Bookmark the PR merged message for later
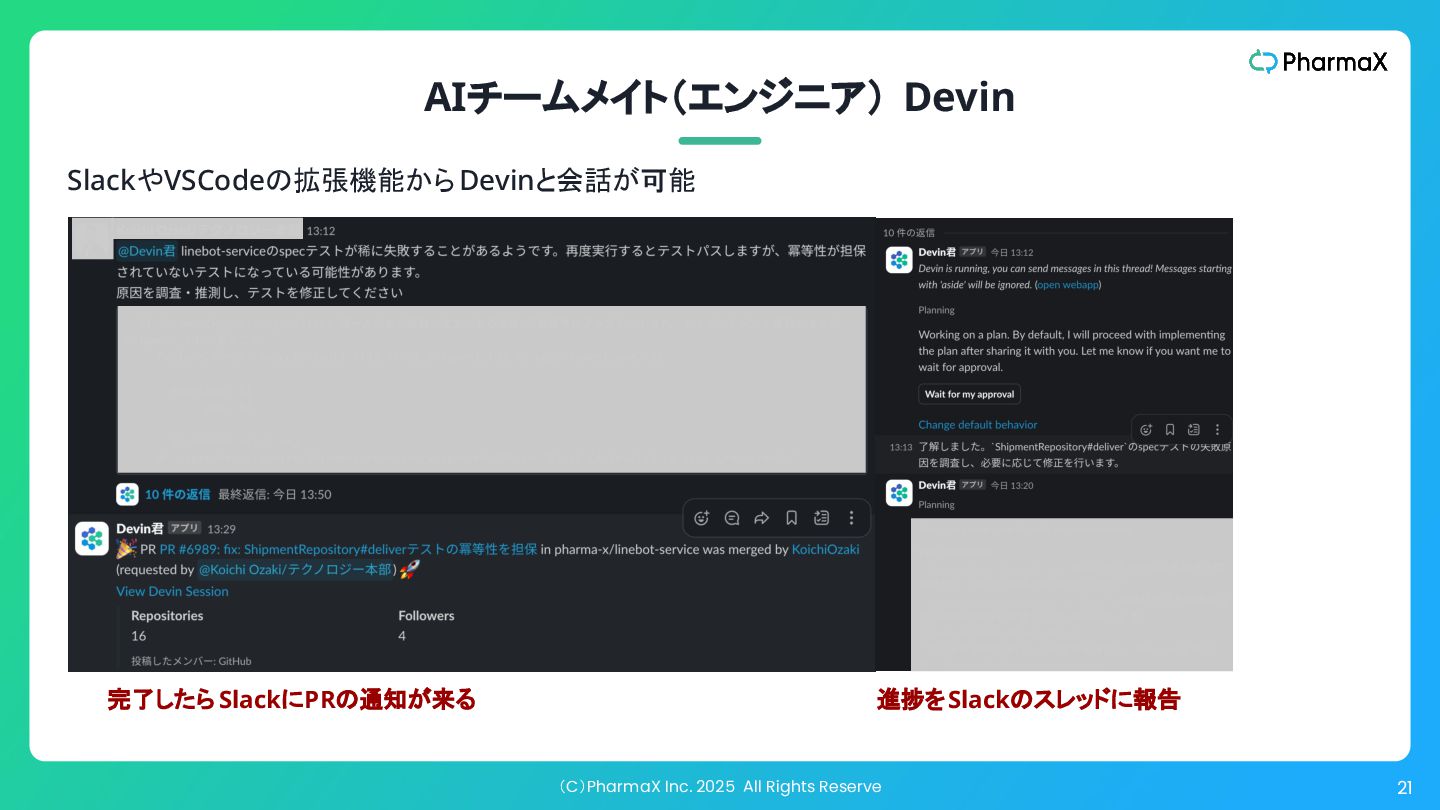Viewport: 1440px width, 810px height. click(791, 518)
